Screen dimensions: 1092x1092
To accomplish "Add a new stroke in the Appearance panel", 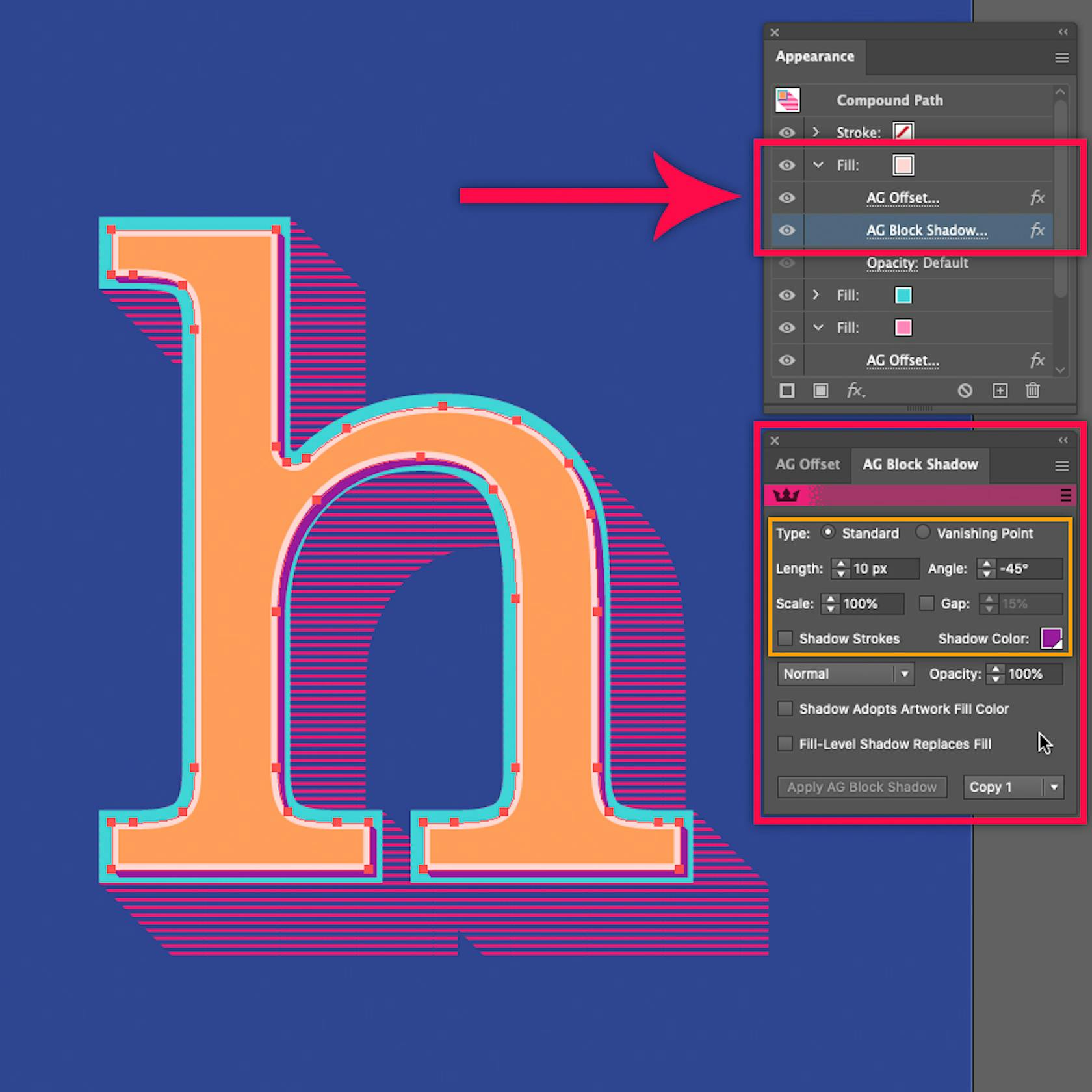I will pos(787,390).
